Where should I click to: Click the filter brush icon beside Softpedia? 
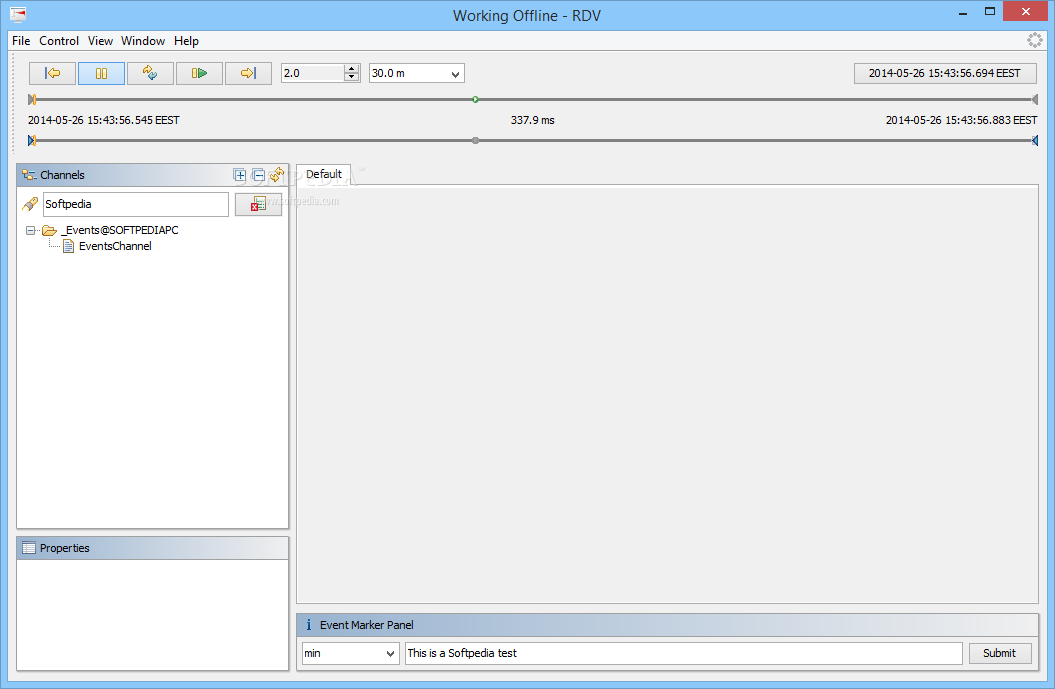coord(30,204)
